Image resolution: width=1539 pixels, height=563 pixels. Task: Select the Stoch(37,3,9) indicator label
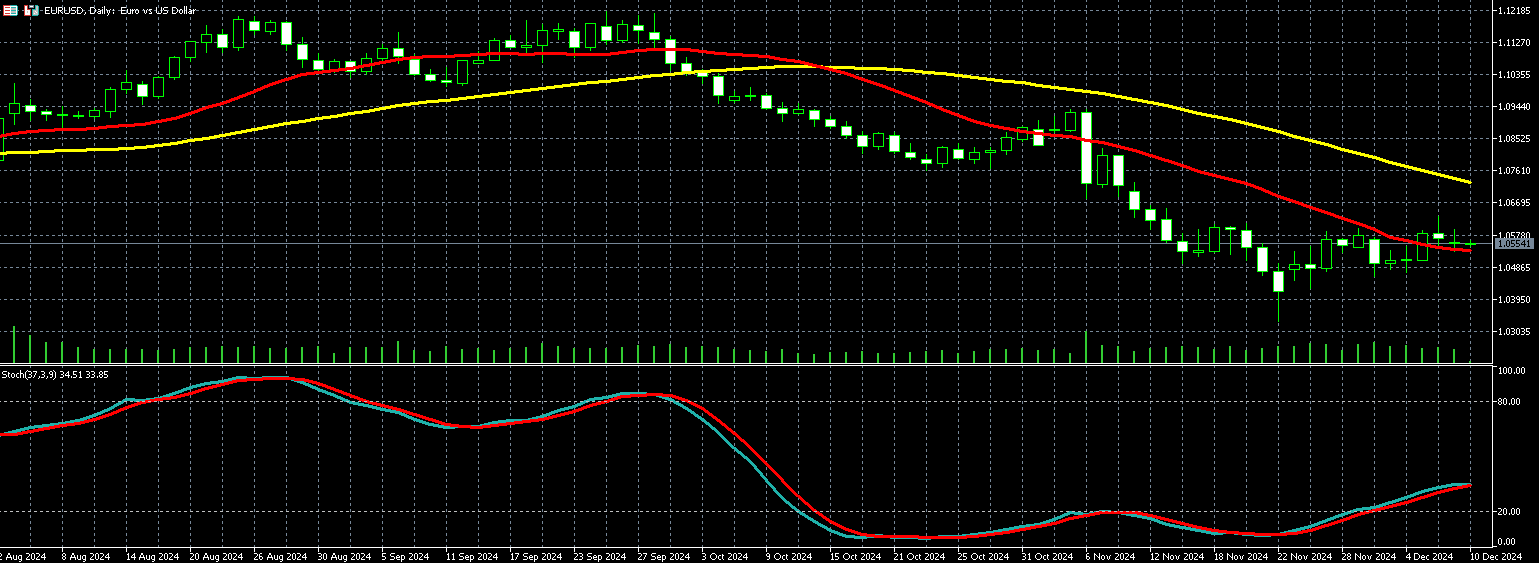pyautogui.click(x=55, y=374)
